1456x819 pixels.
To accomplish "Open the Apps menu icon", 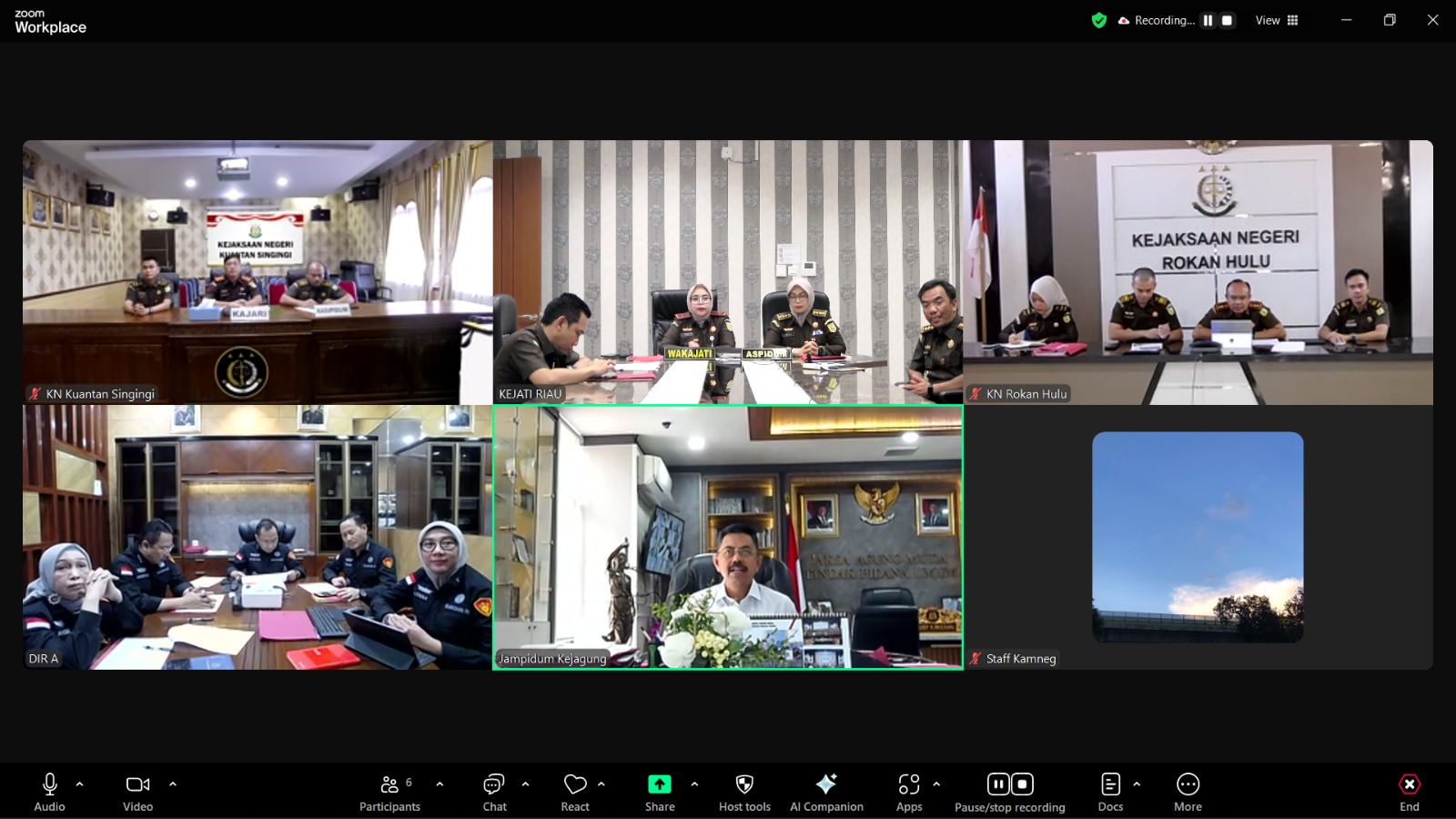I will 908,784.
